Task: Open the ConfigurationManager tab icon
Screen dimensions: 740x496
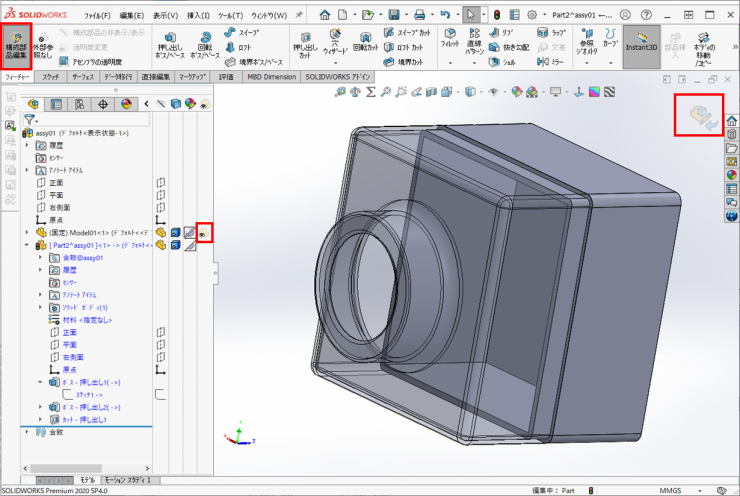Action: pyautogui.click(x=79, y=104)
